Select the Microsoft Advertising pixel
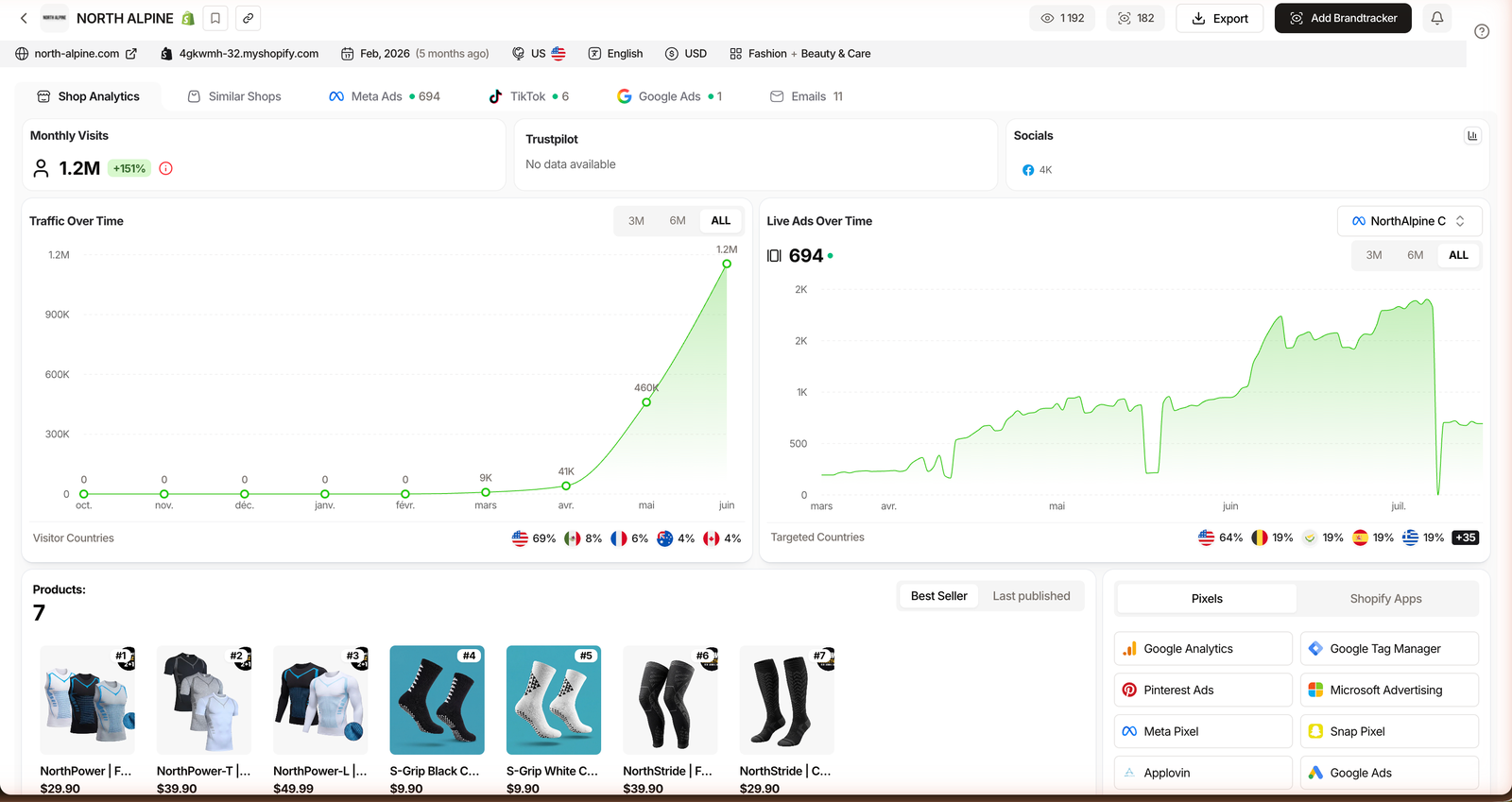The image size is (1512, 802). tap(1389, 691)
